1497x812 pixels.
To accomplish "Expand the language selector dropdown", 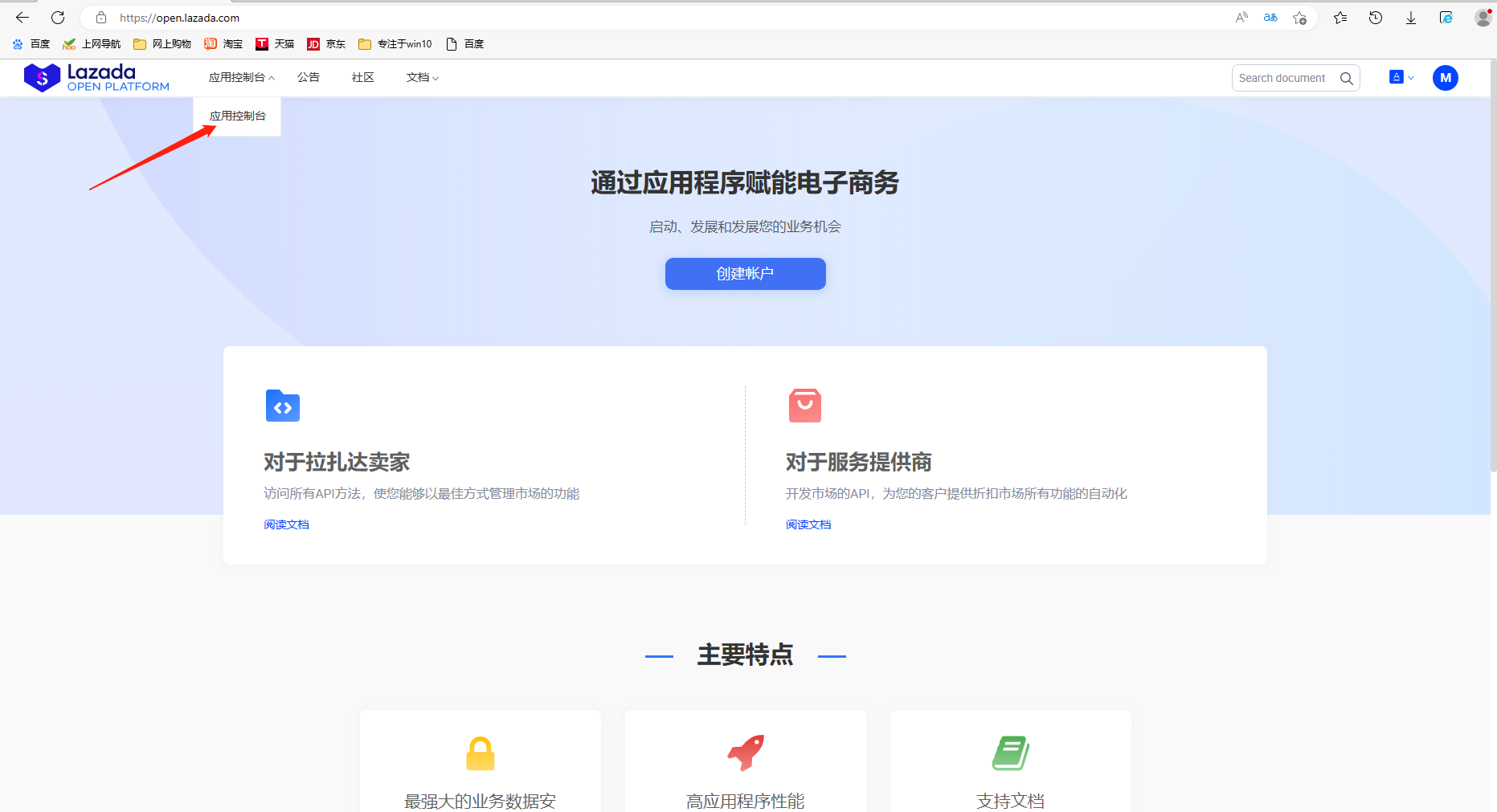I will coord(1401,78).
